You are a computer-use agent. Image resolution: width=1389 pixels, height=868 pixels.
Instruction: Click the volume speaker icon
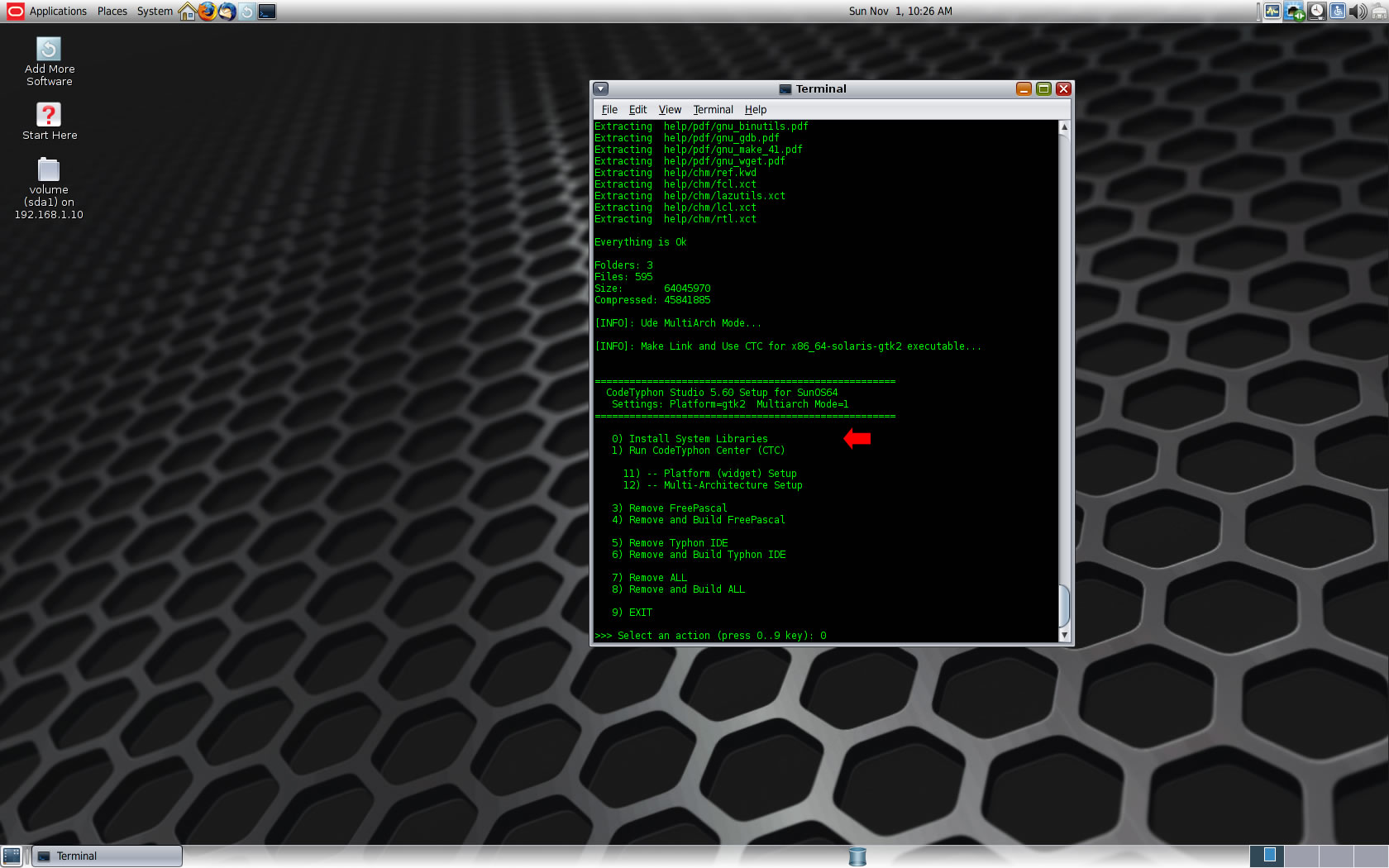[1358, 12]
